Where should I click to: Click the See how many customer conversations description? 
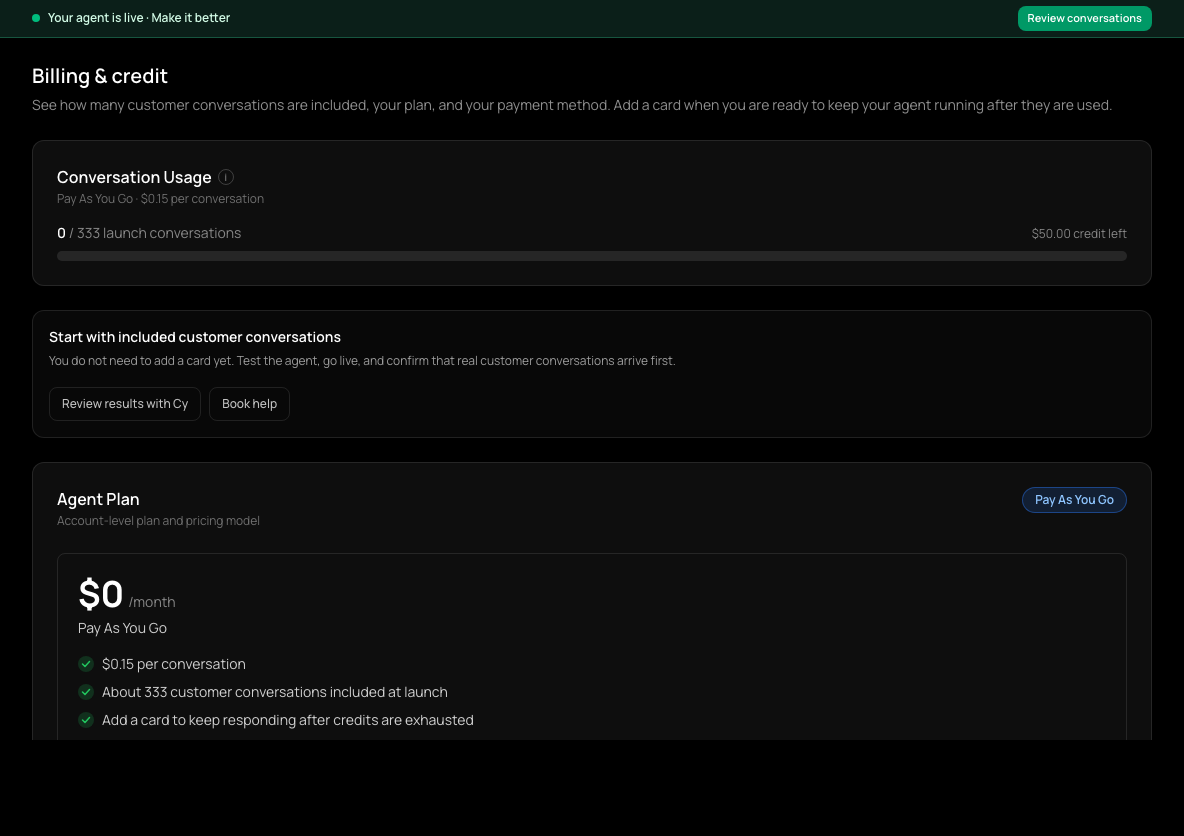(572, 105)
